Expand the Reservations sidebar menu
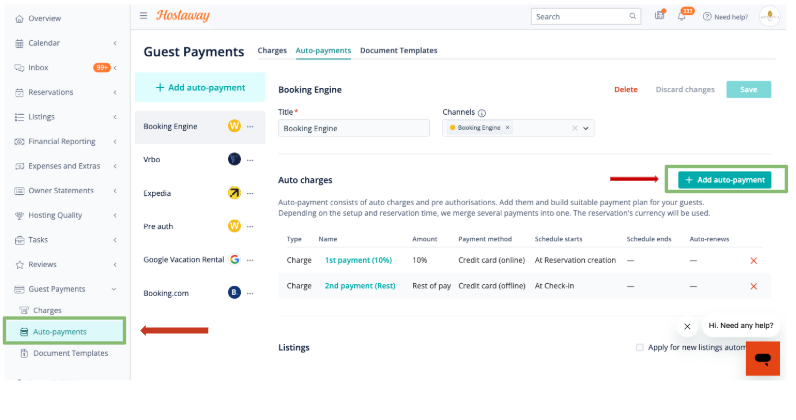Viewport: 796px width, 420px height. pos(115,92)
